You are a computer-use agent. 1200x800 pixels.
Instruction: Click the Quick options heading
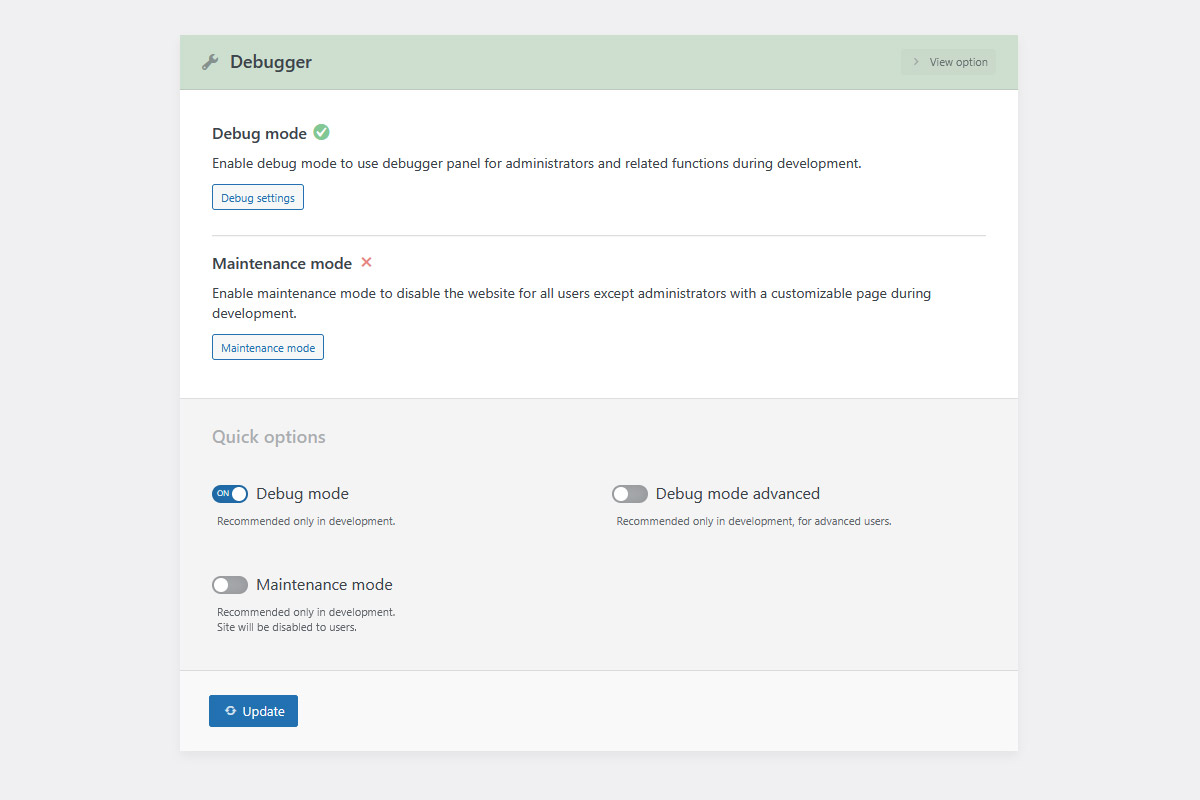click(268, 437)
